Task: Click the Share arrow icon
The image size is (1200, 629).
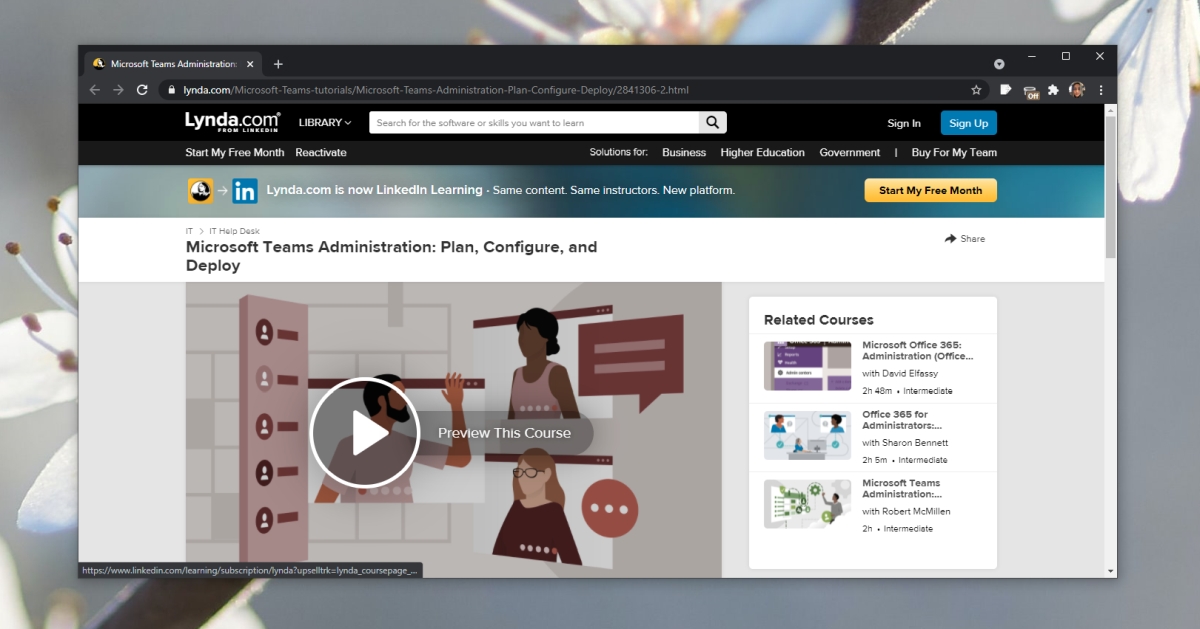Action: coord(950,239)
